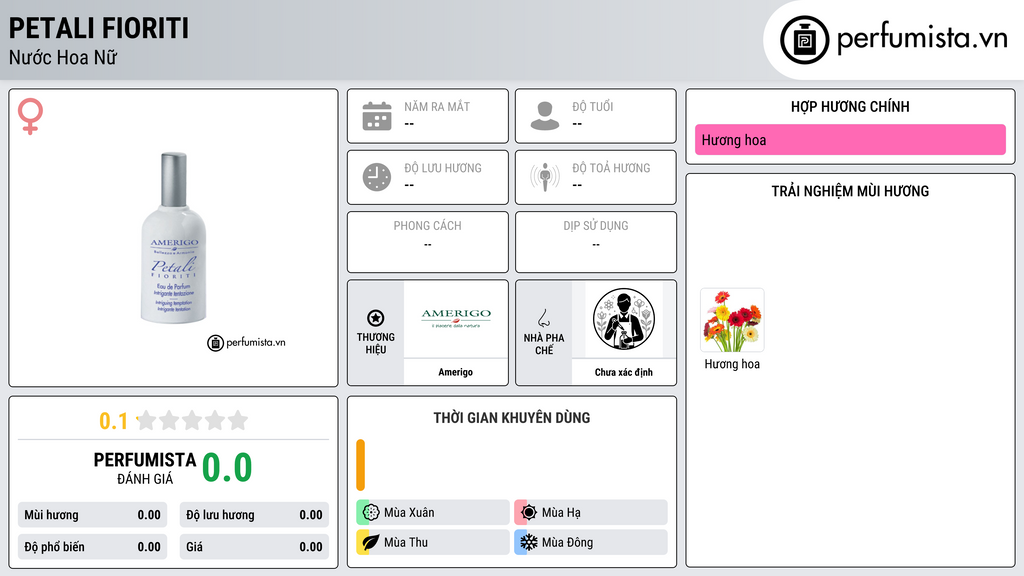Select the pink Hương hoa accord bar

coord(850,140)
